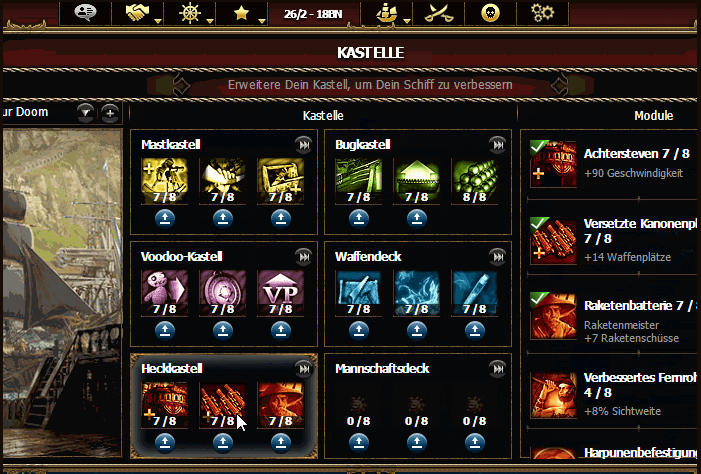Open the star menu in top bar
Viewport: 701px width, 474px height.
point(241,13)
